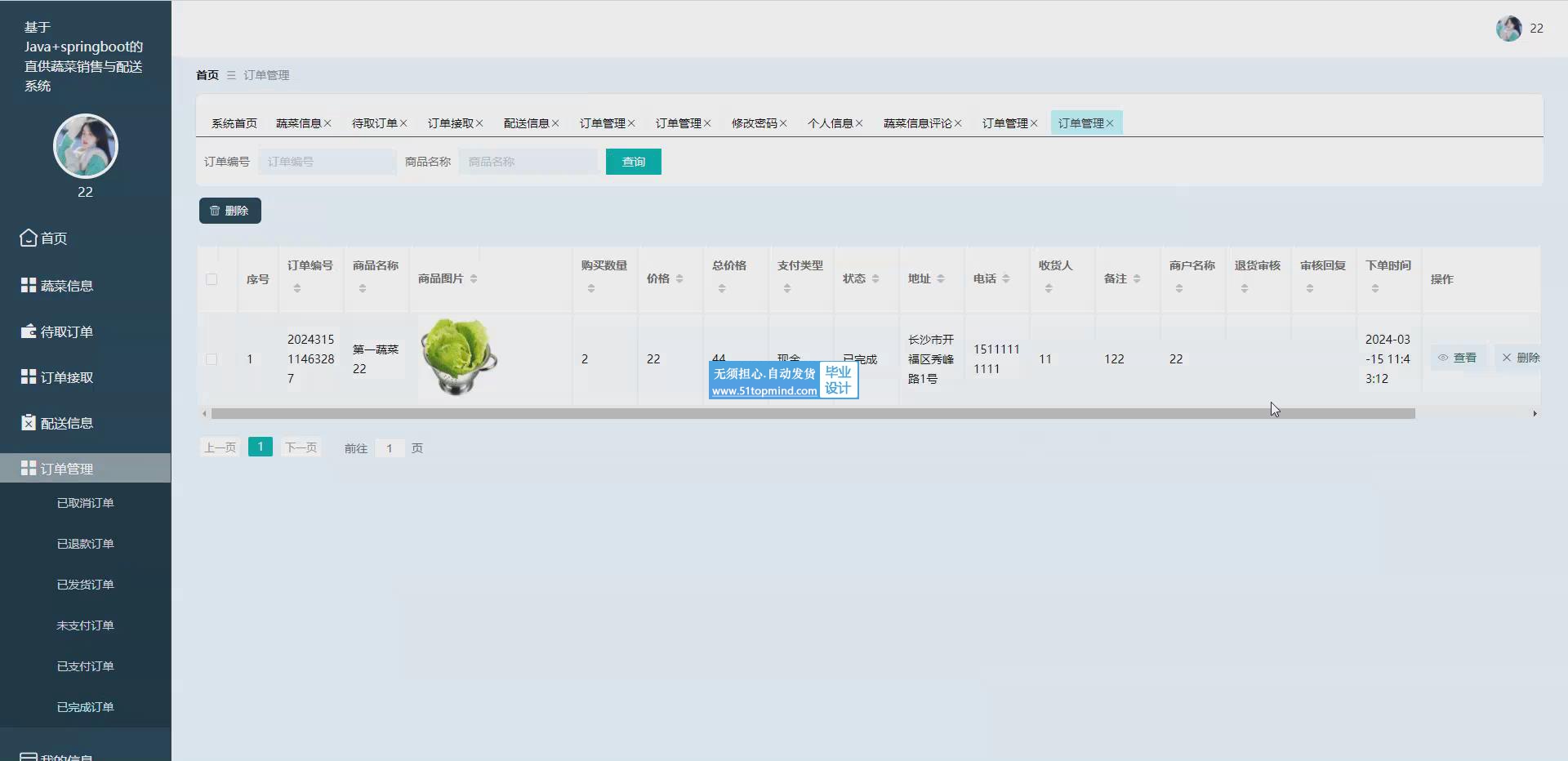Switch to the 修改密码 tab
1568x761 pixels.
tap(754, 123)
